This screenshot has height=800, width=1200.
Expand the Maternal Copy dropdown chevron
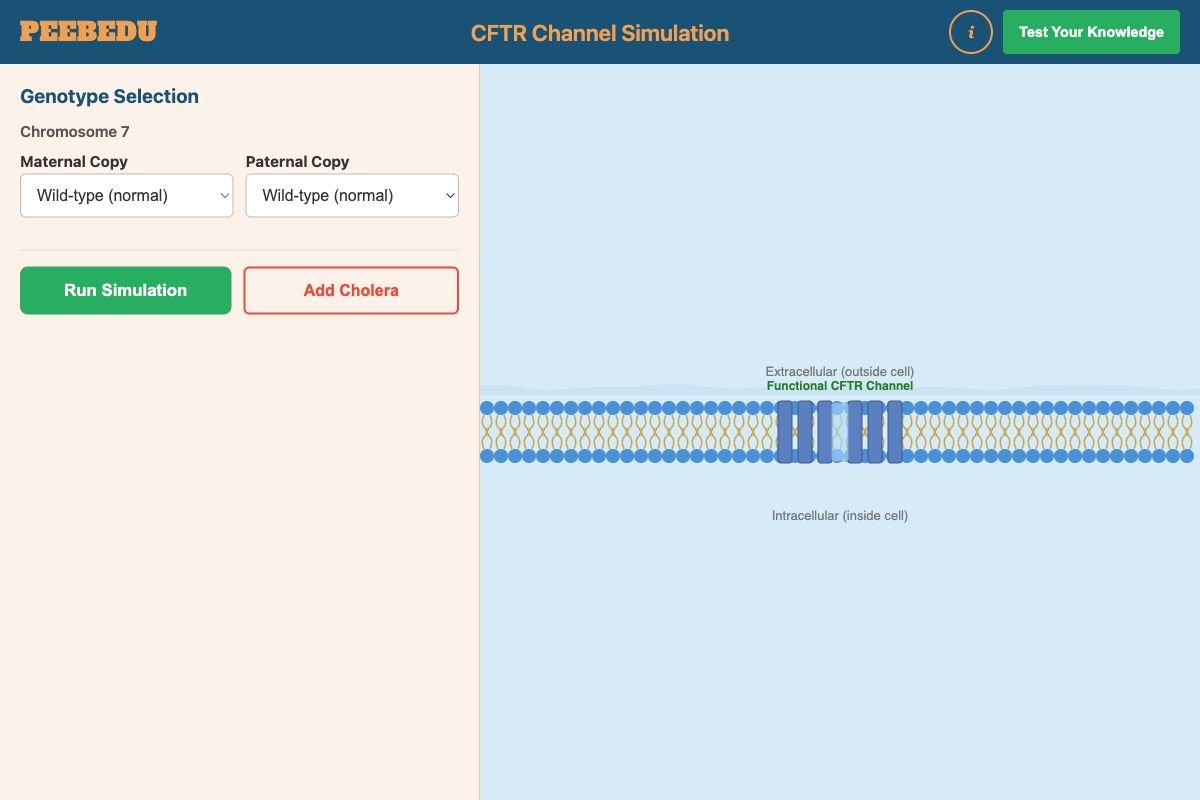click(224, 195)
